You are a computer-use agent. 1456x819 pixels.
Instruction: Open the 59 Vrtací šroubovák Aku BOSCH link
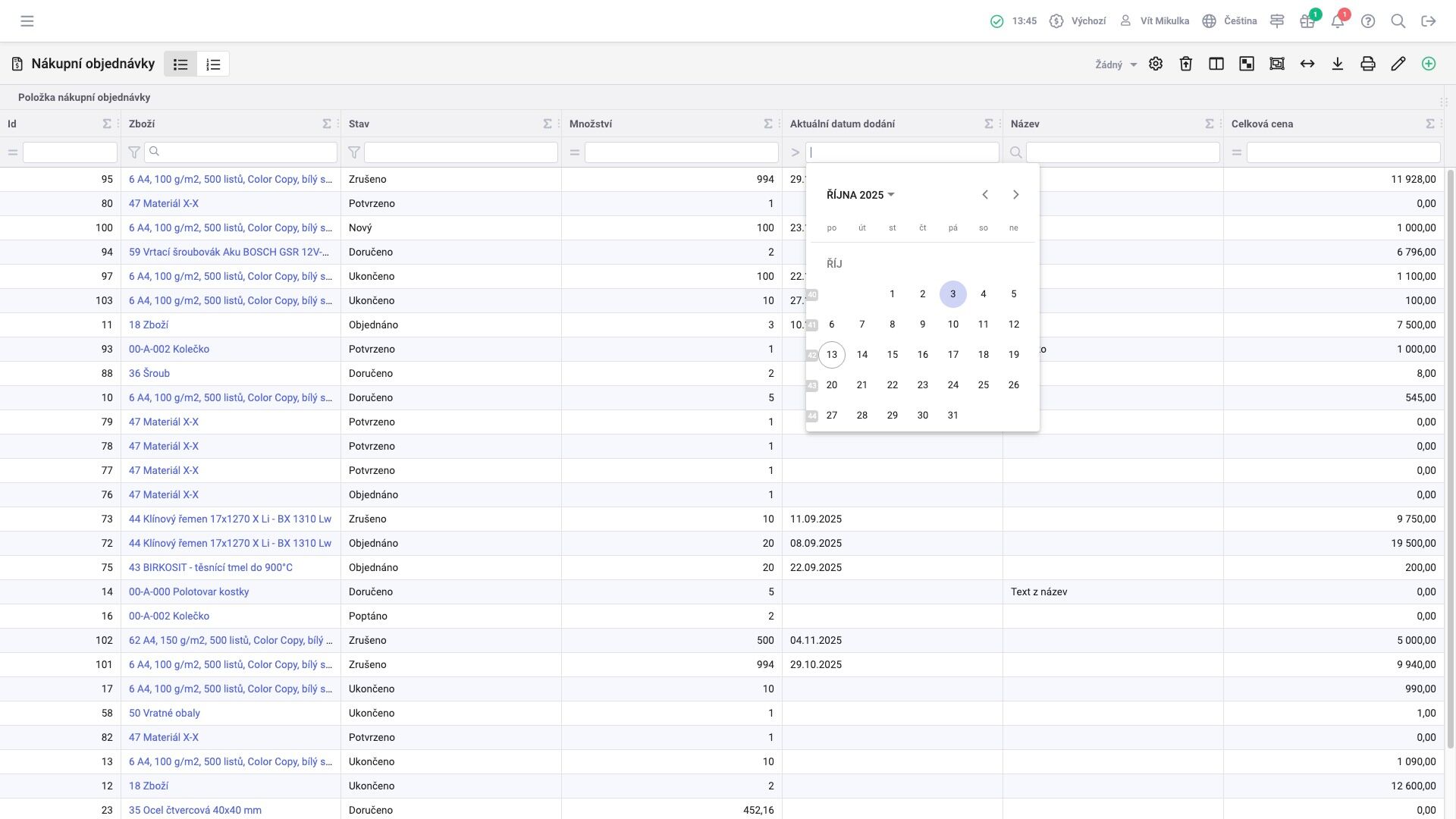229,252
